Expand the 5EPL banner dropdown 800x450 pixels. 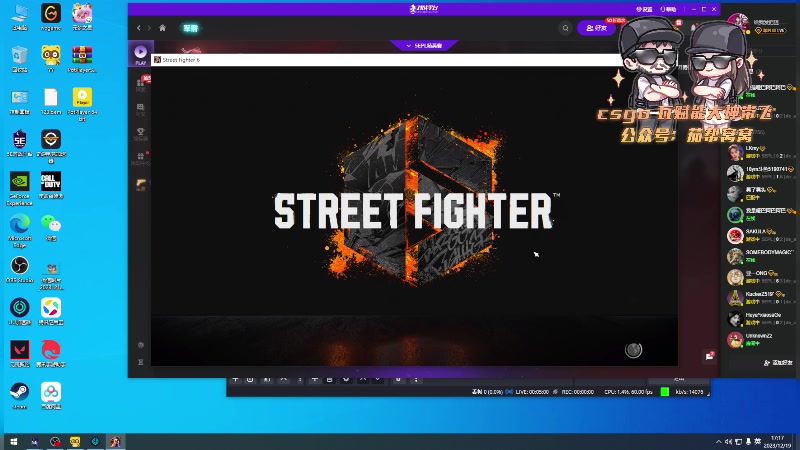tap(424, 46)
